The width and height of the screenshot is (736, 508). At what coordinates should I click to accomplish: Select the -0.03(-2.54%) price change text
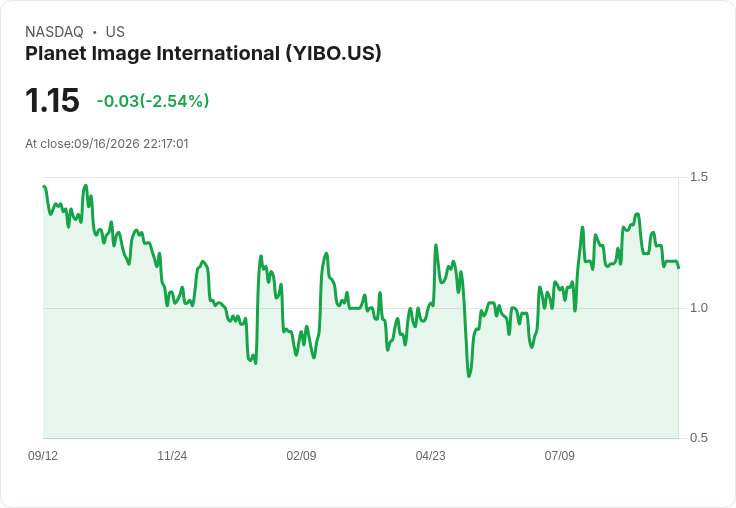point(153,101)
